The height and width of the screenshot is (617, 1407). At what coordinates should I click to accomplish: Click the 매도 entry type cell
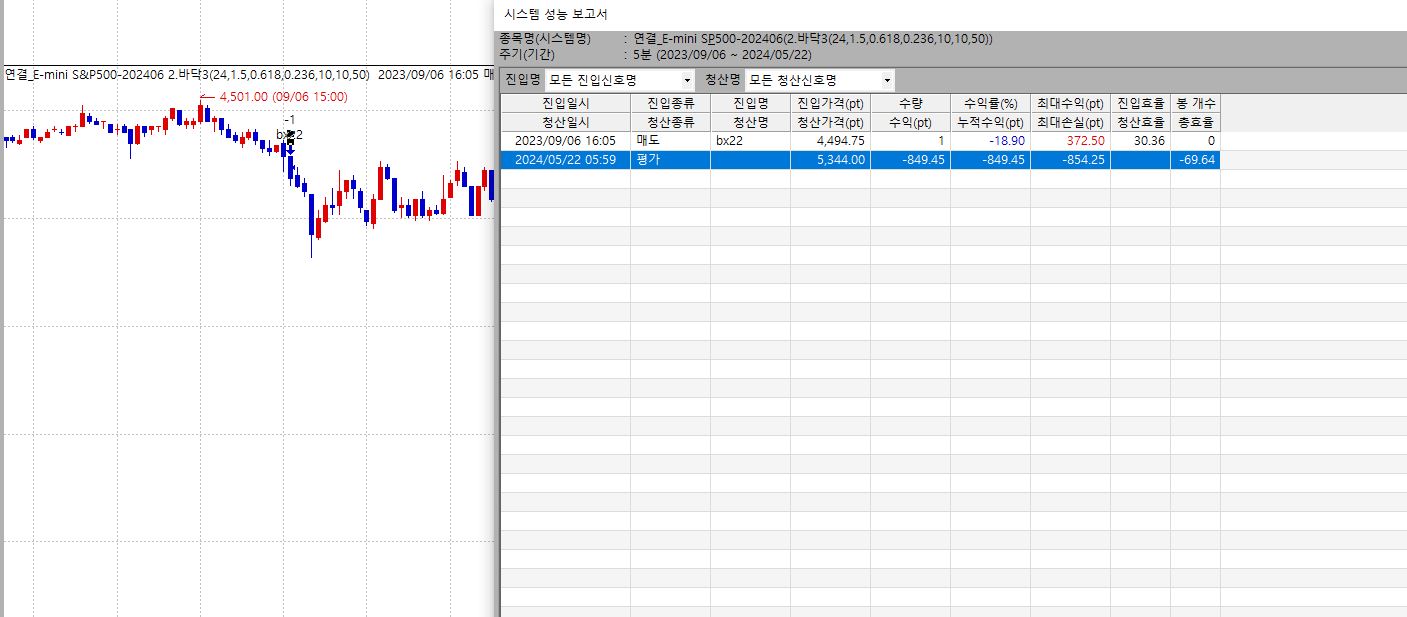point(669,141)
